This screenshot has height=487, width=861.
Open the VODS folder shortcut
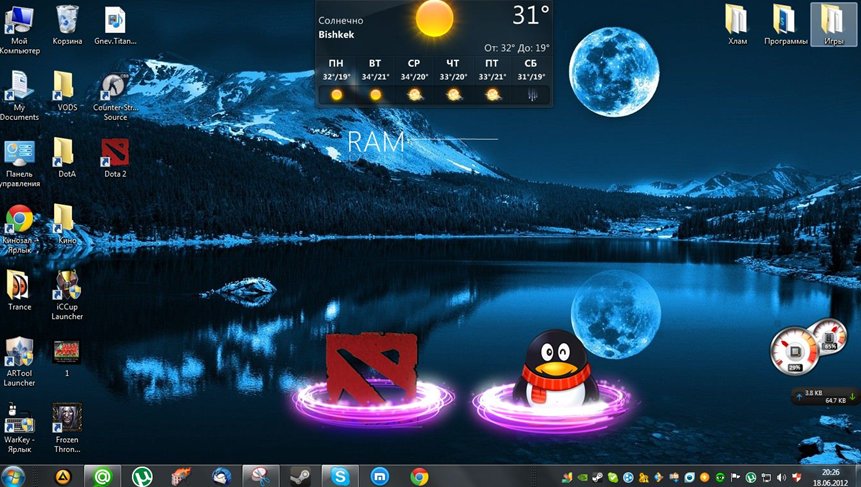click(x=67, y=92)
